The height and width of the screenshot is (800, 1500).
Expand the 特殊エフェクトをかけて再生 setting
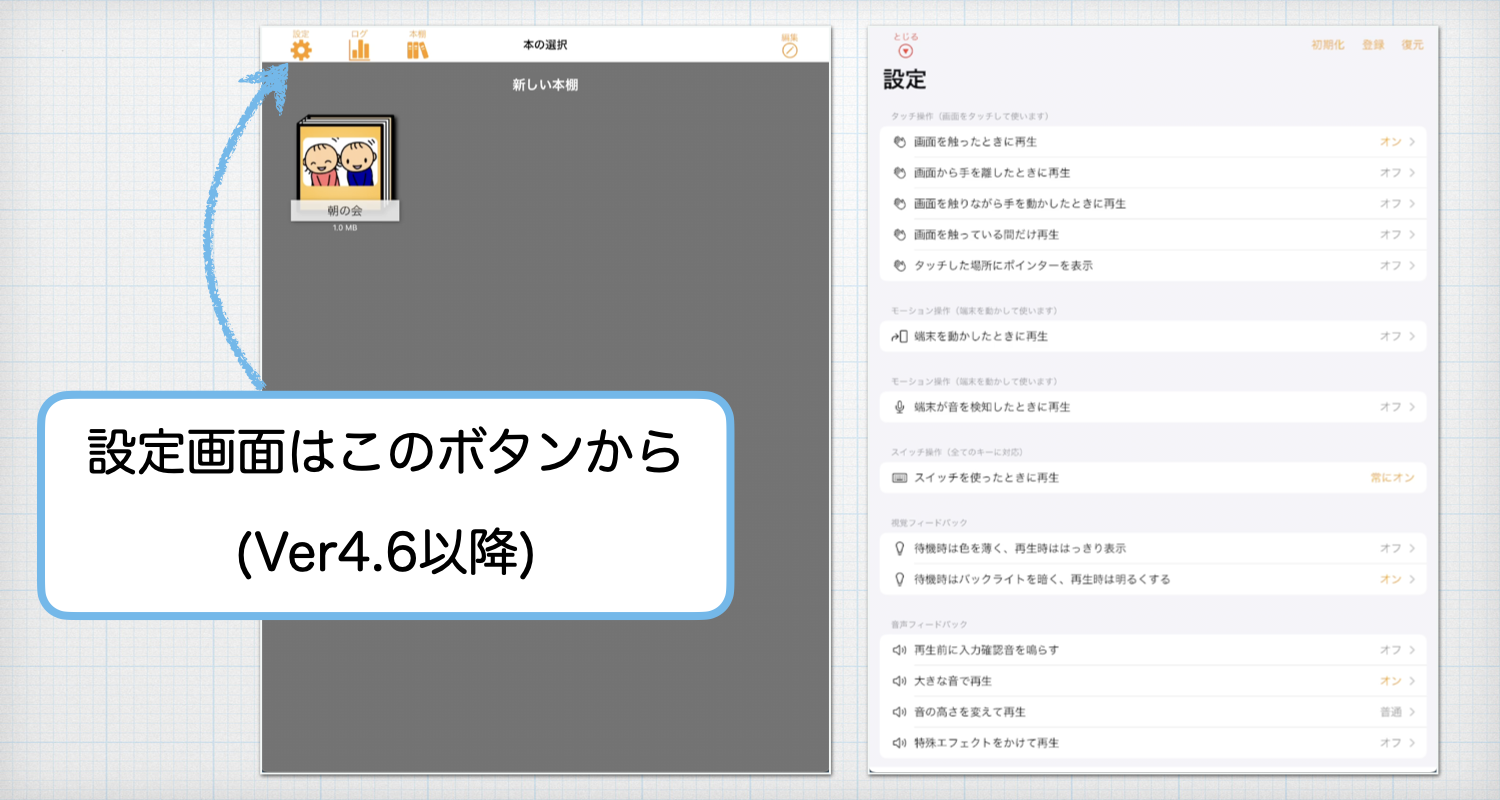pos(1391,742)
